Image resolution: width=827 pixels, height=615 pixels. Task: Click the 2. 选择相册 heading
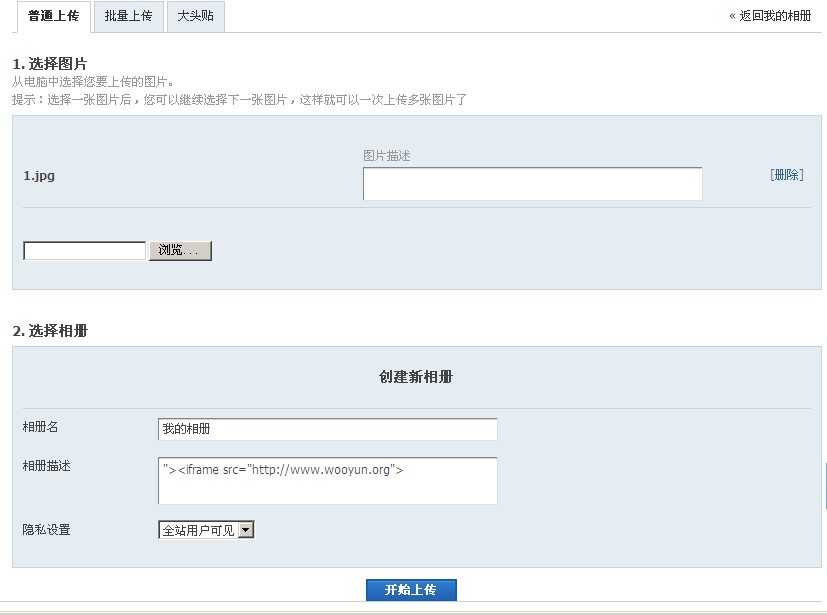50,331
